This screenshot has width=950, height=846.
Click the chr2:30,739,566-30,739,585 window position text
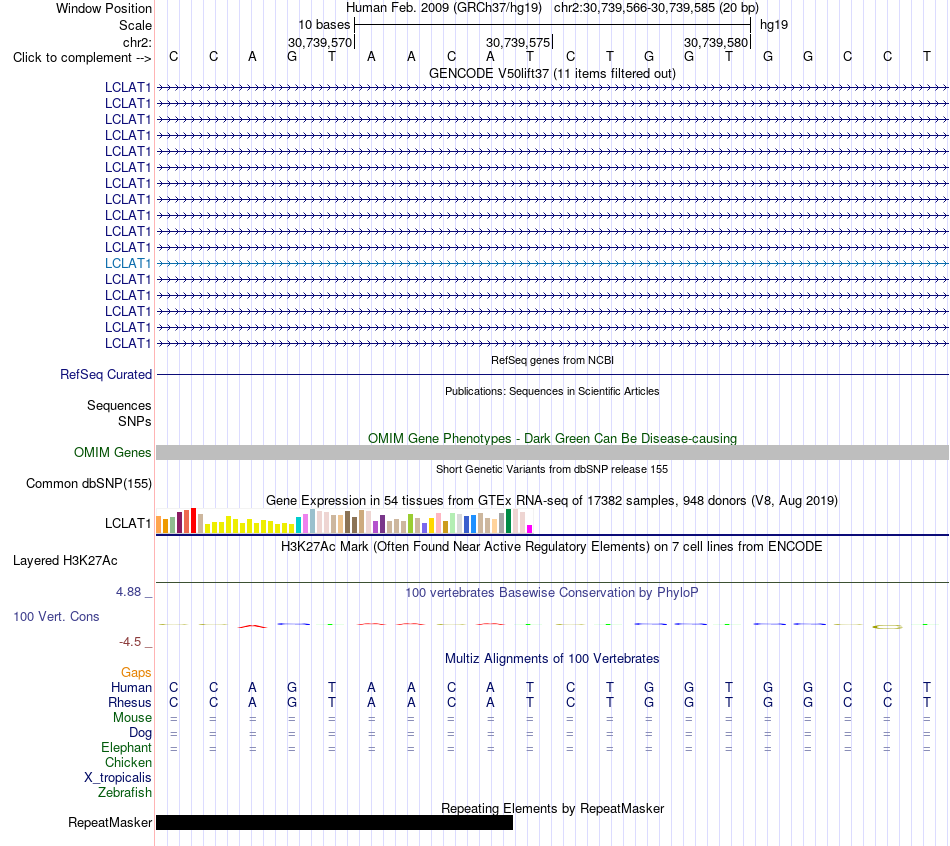pyautogui.click(x=656, y=8)
